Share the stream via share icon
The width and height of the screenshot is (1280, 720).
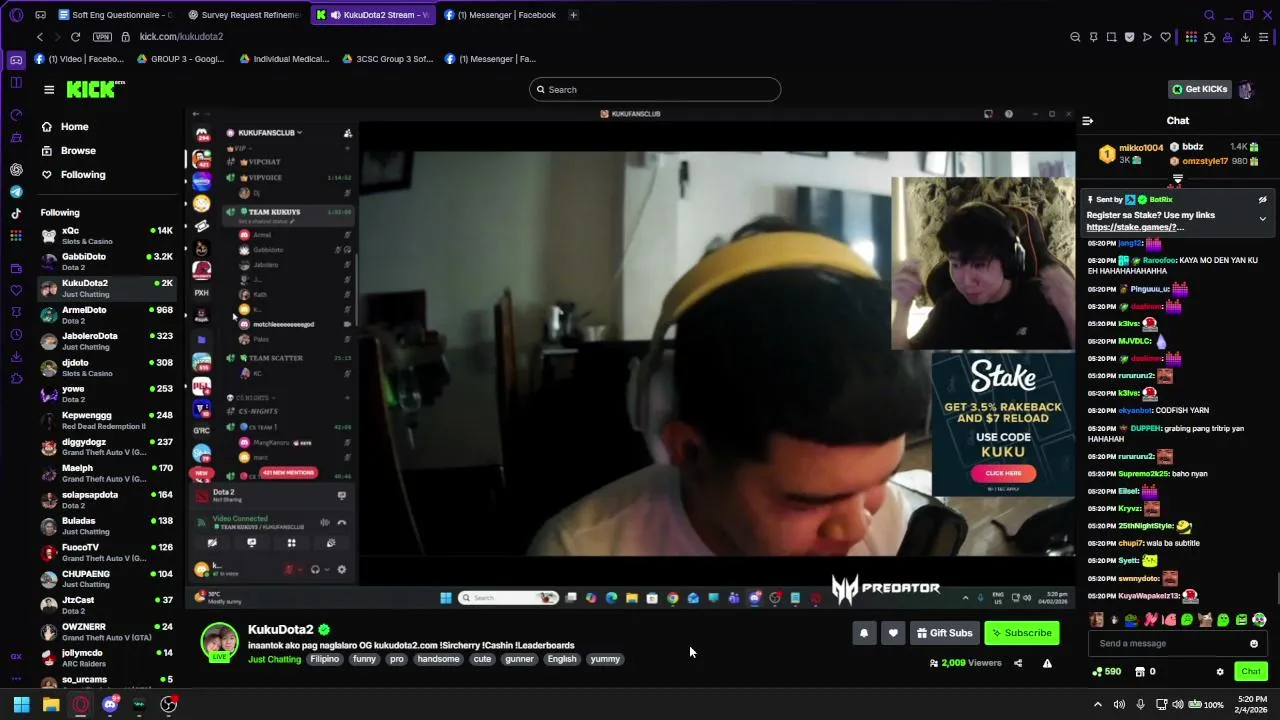click(x=1018, y=663)
